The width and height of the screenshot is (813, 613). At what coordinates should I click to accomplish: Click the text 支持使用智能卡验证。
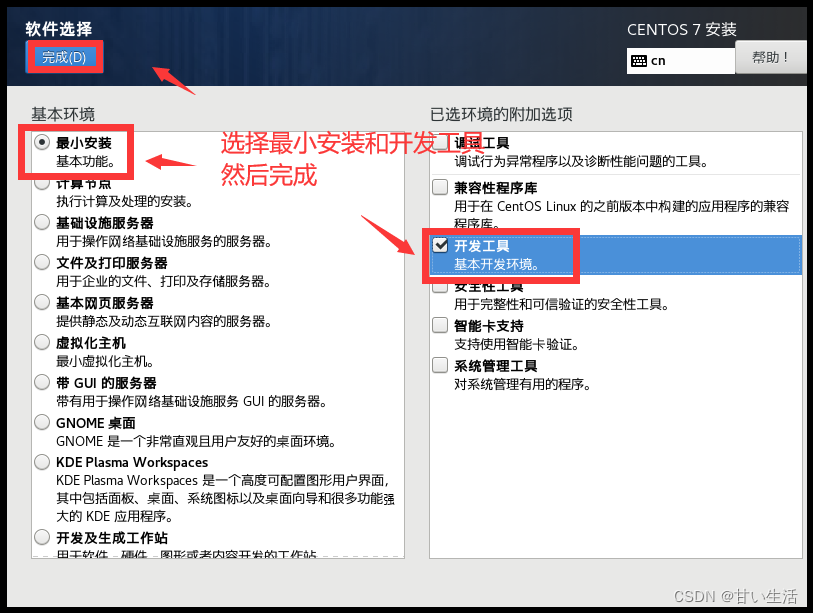[516, 344]
